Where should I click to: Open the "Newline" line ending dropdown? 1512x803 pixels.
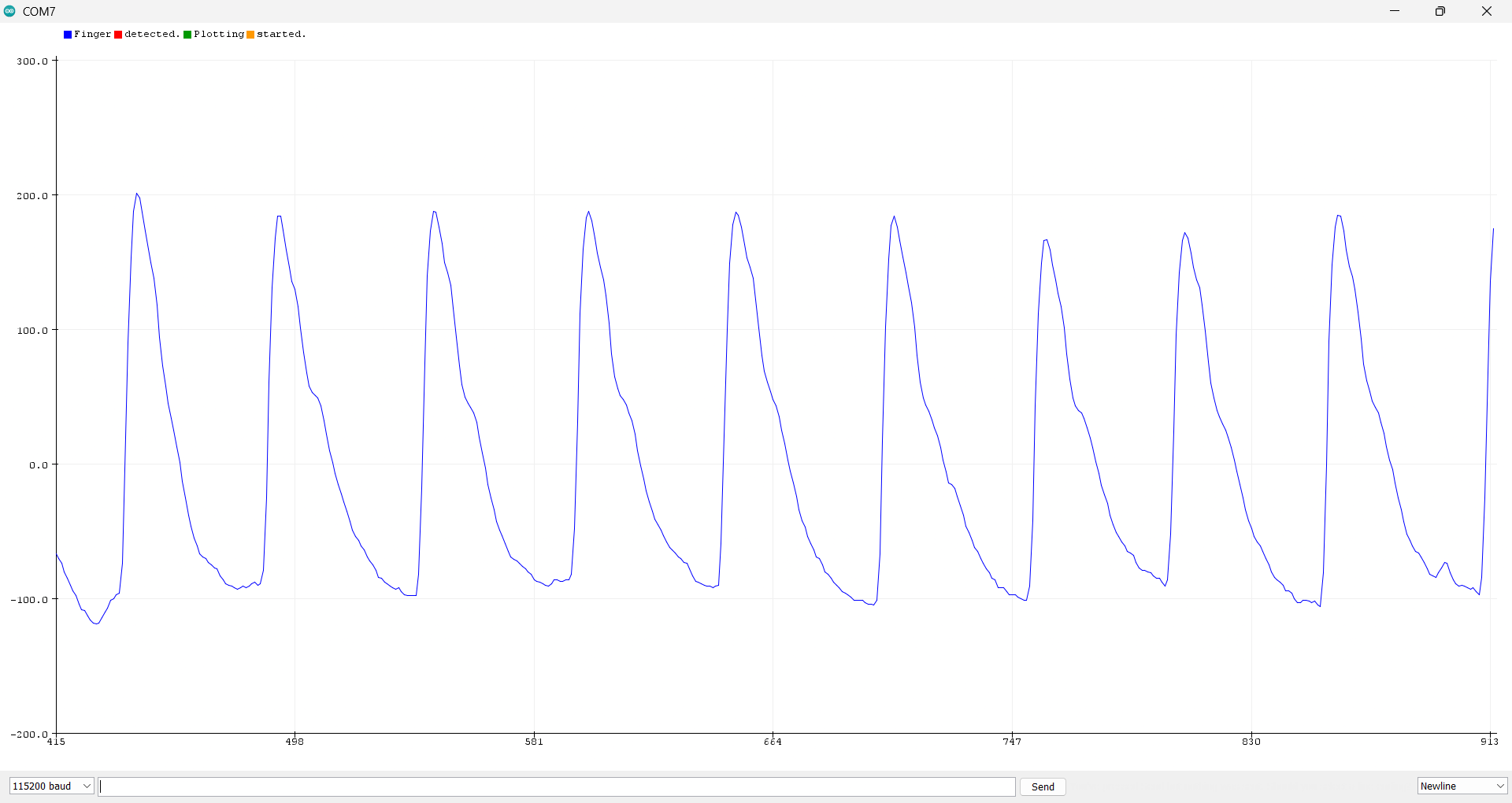1461,786
